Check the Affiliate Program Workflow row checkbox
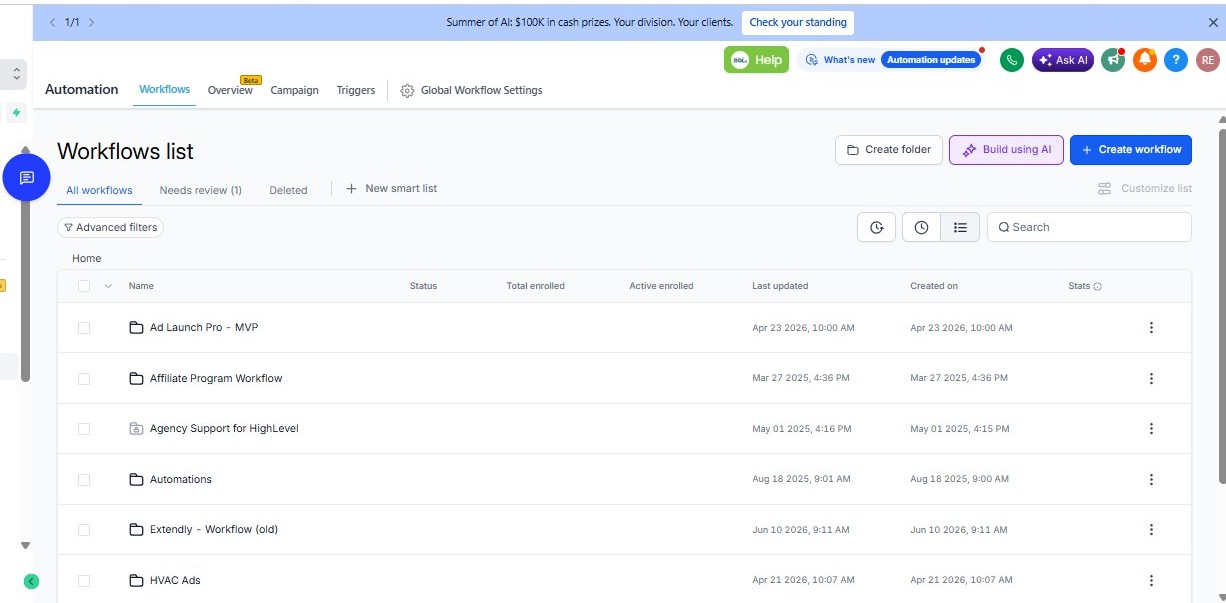Screen dimensions: 1226x603 click(84, 378)
